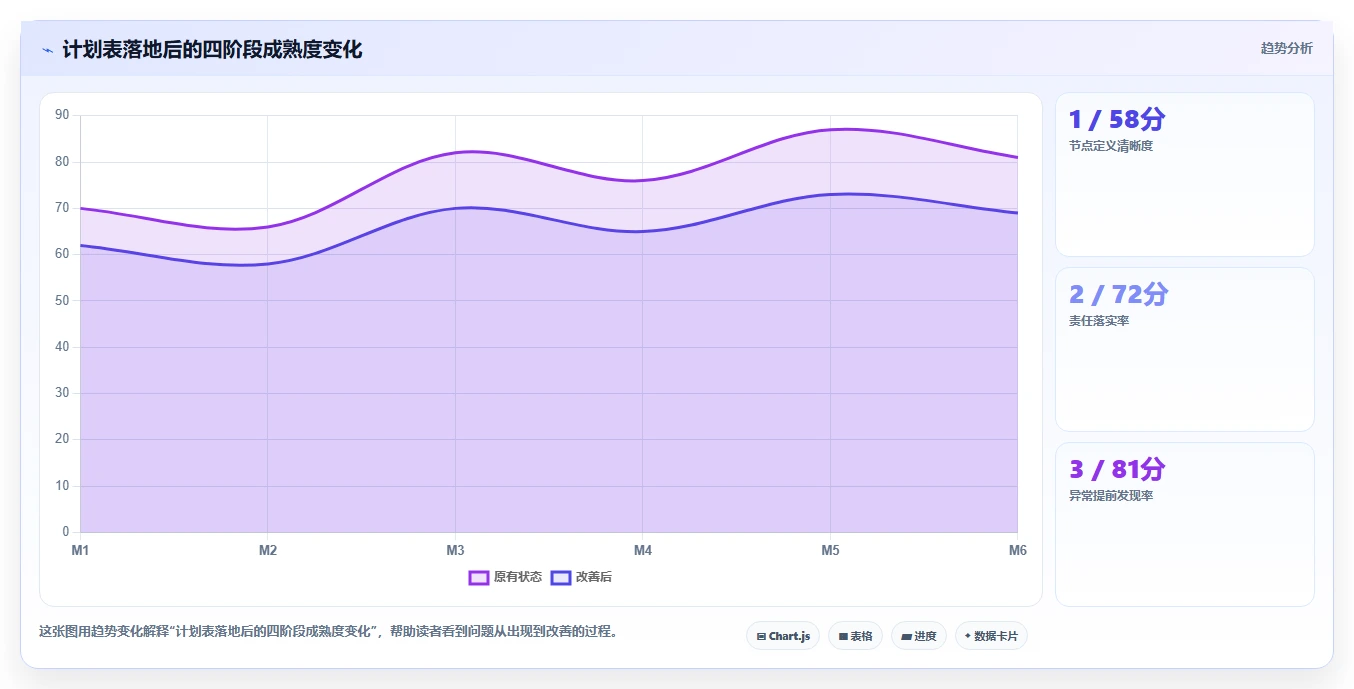This screenshot has height=689, width=1354.
Task: Toggle the 原有状态 legend entry
Action: click(505, 577)
